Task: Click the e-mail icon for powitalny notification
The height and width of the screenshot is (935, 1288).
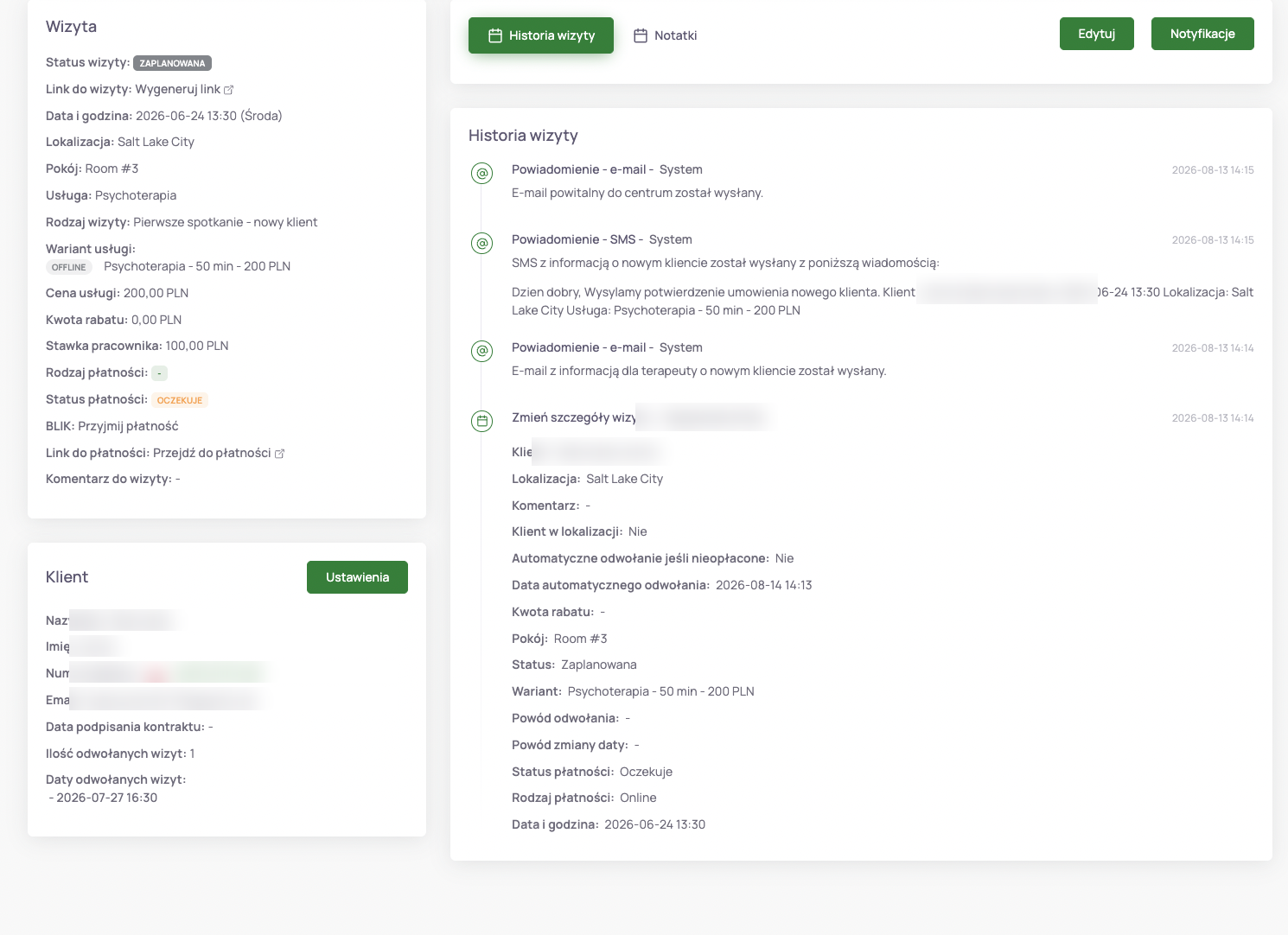Action: [x=482, y=173]
